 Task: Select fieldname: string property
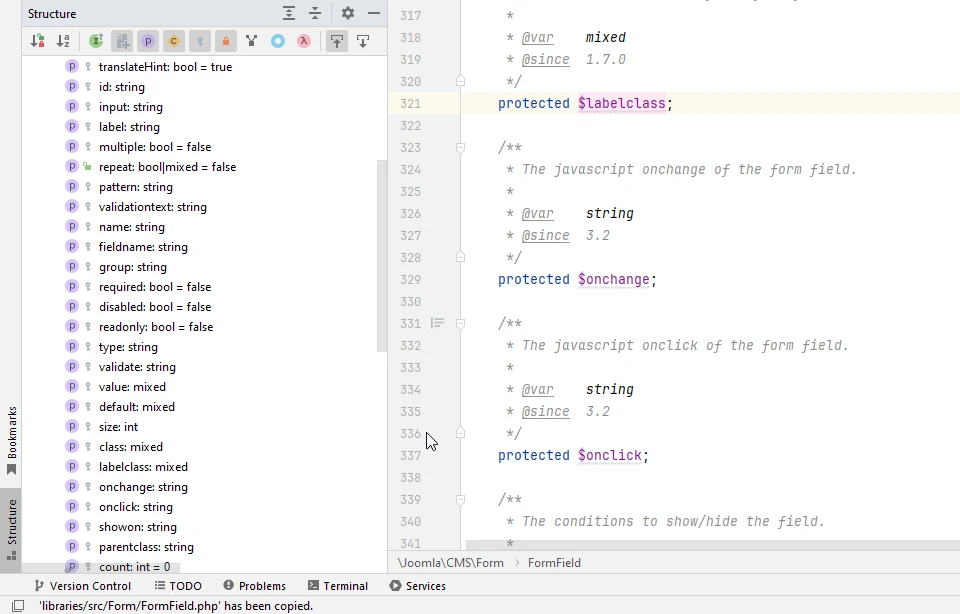pyautogui.click(x=143, y=247)
